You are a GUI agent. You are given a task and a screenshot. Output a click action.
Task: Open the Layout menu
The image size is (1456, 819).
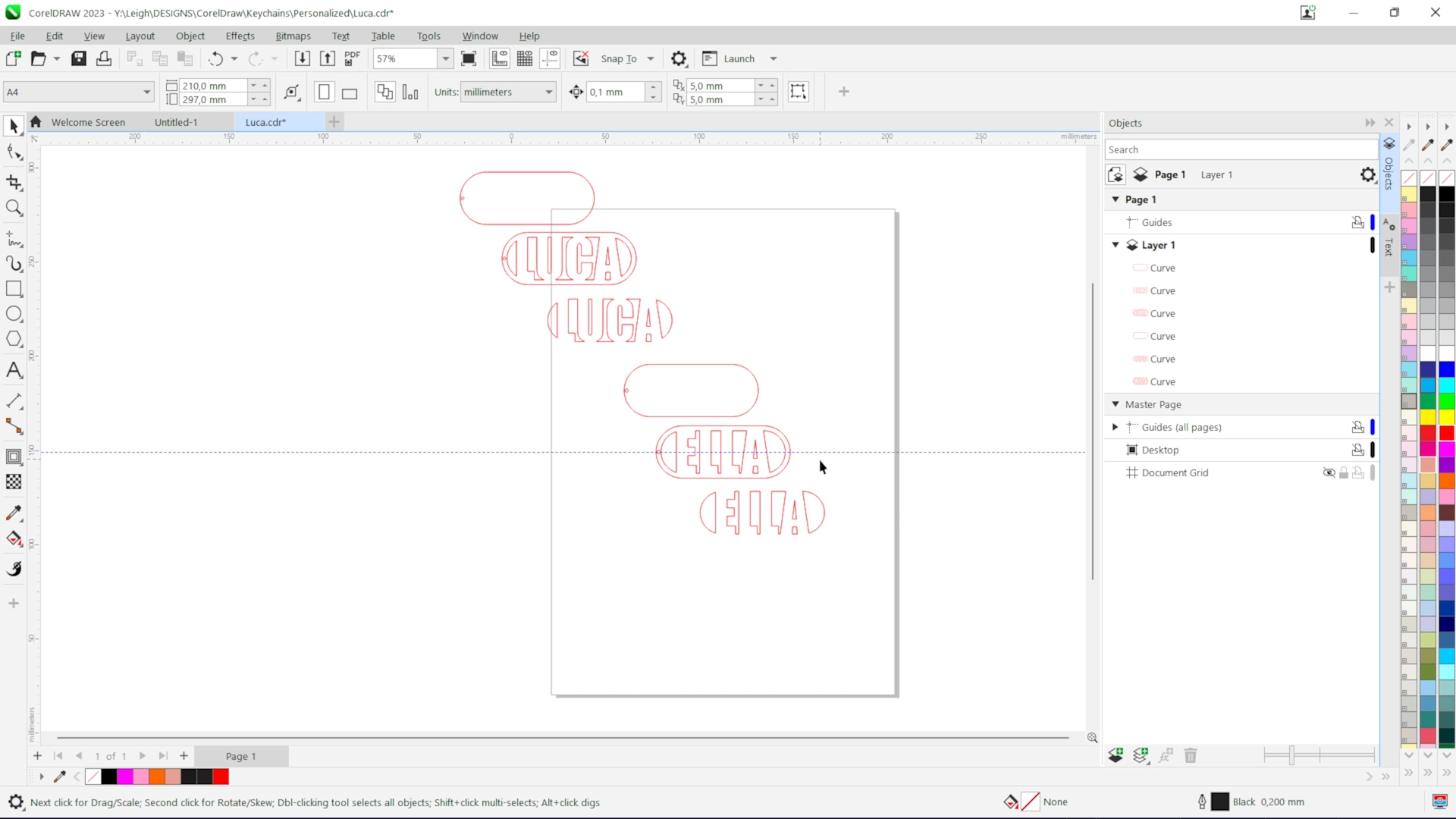(140, 36)
